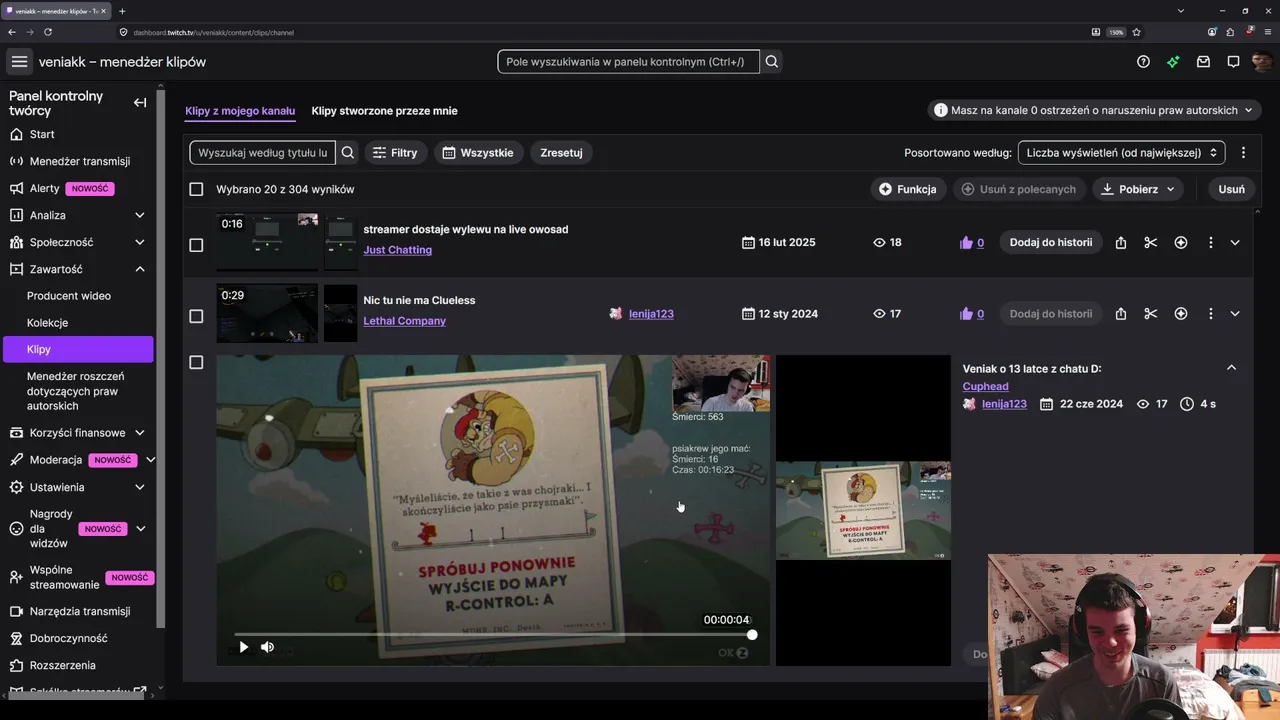Go back in the browser
1280x720 pixels.
pyautogui.click(x=12, y=32)
